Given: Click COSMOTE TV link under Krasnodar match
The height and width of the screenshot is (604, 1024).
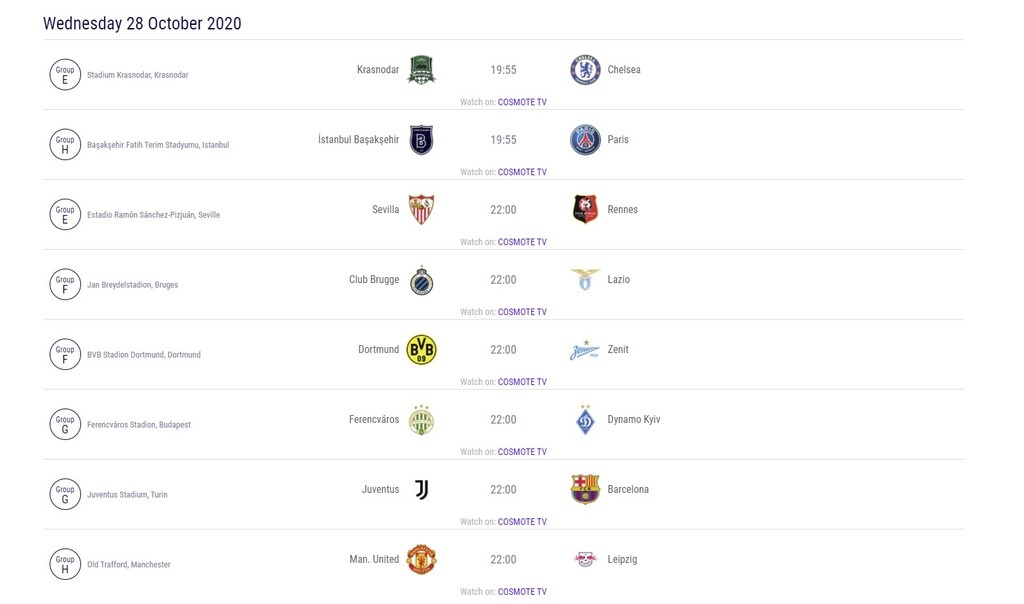Looking at the screenshot, I should 521,101.
